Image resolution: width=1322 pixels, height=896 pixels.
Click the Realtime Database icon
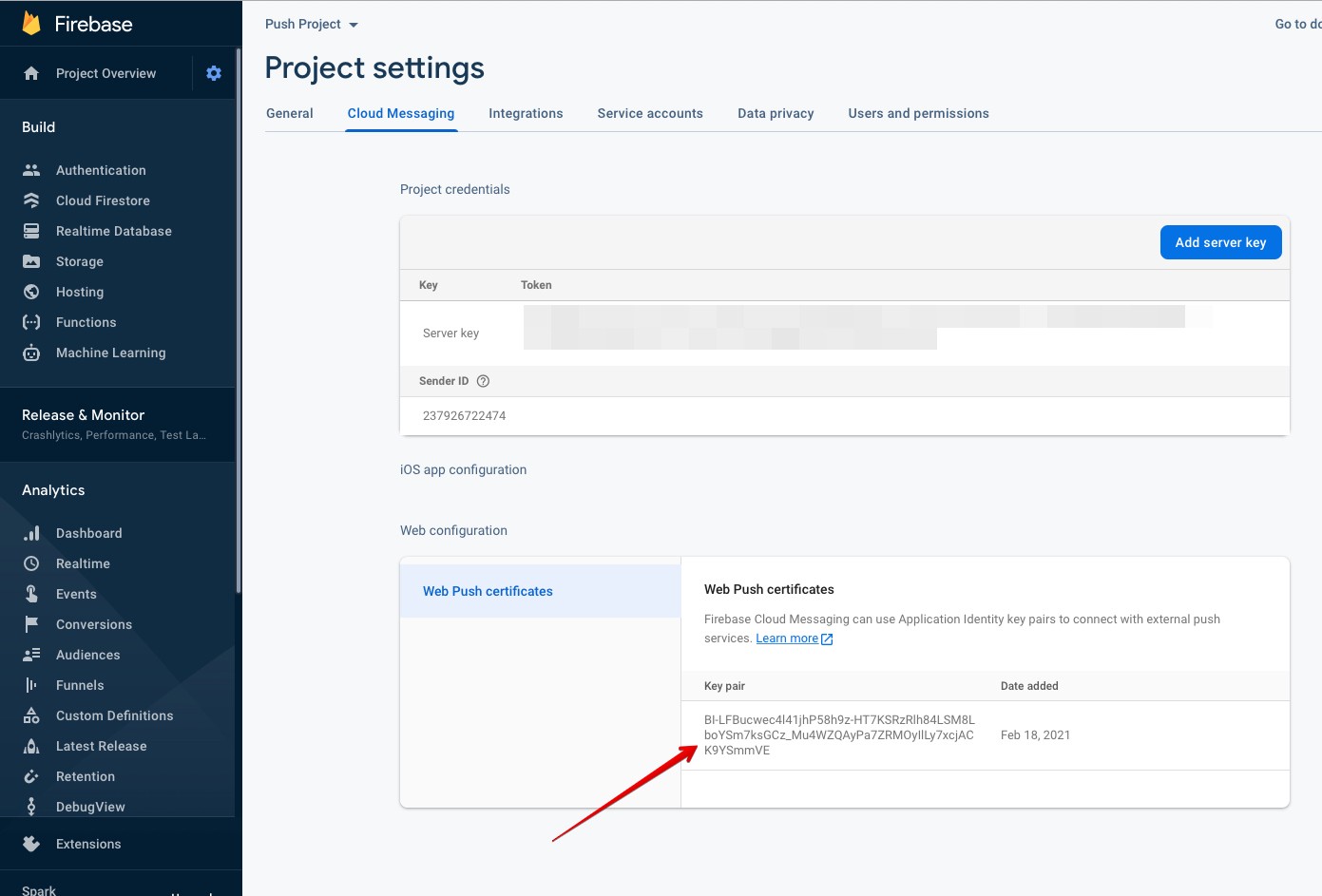click(31, 231)
